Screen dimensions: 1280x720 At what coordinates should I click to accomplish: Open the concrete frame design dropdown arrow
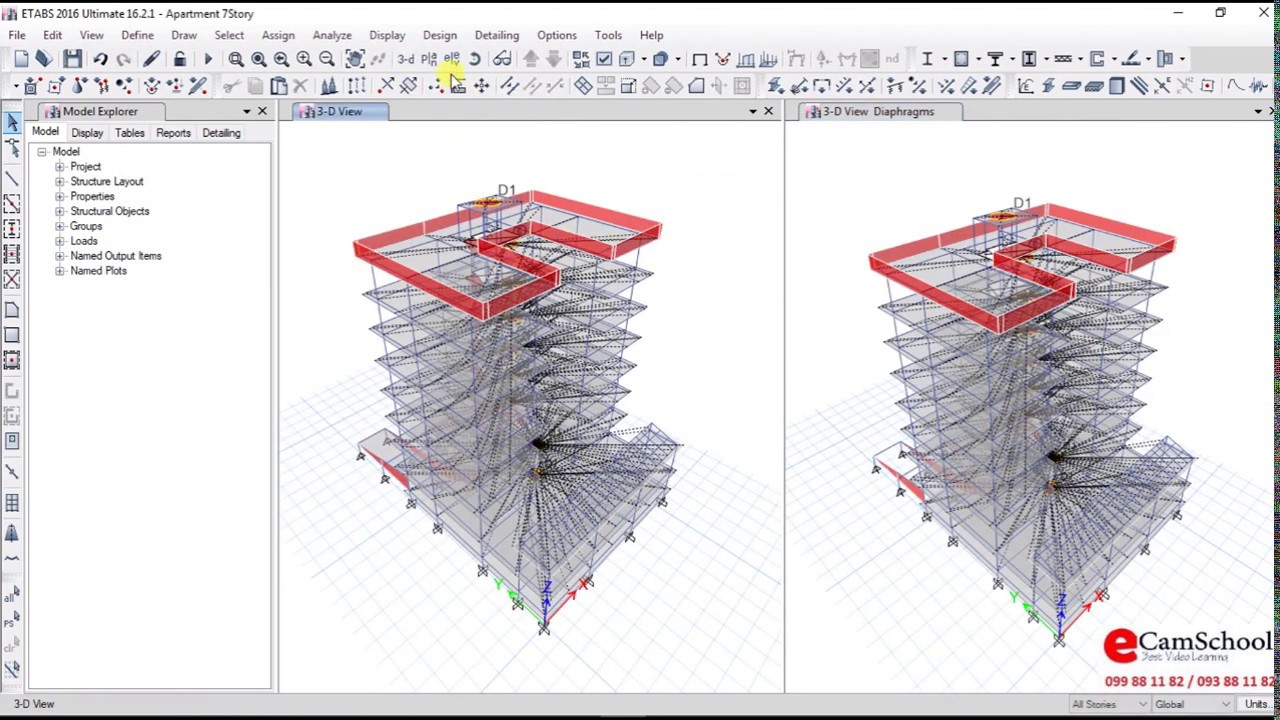[978, 59]
